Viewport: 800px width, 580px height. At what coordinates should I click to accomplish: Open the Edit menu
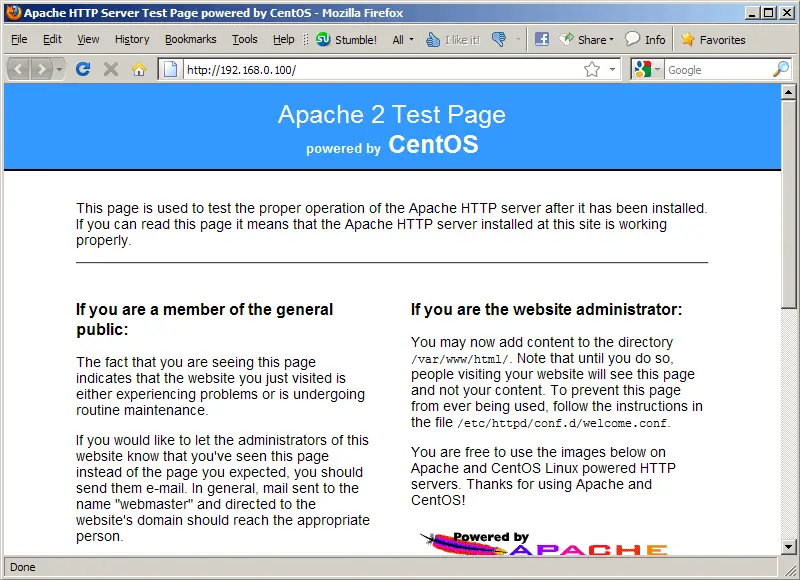[x=52, y=39]
